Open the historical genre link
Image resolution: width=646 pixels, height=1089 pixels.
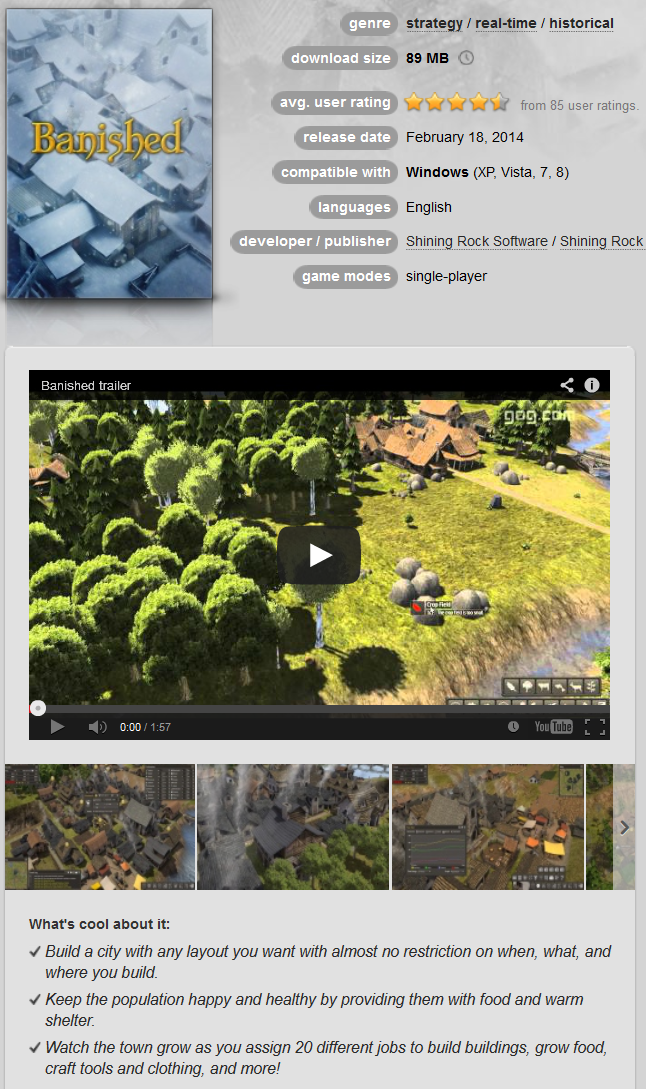[x=581, y=23]
